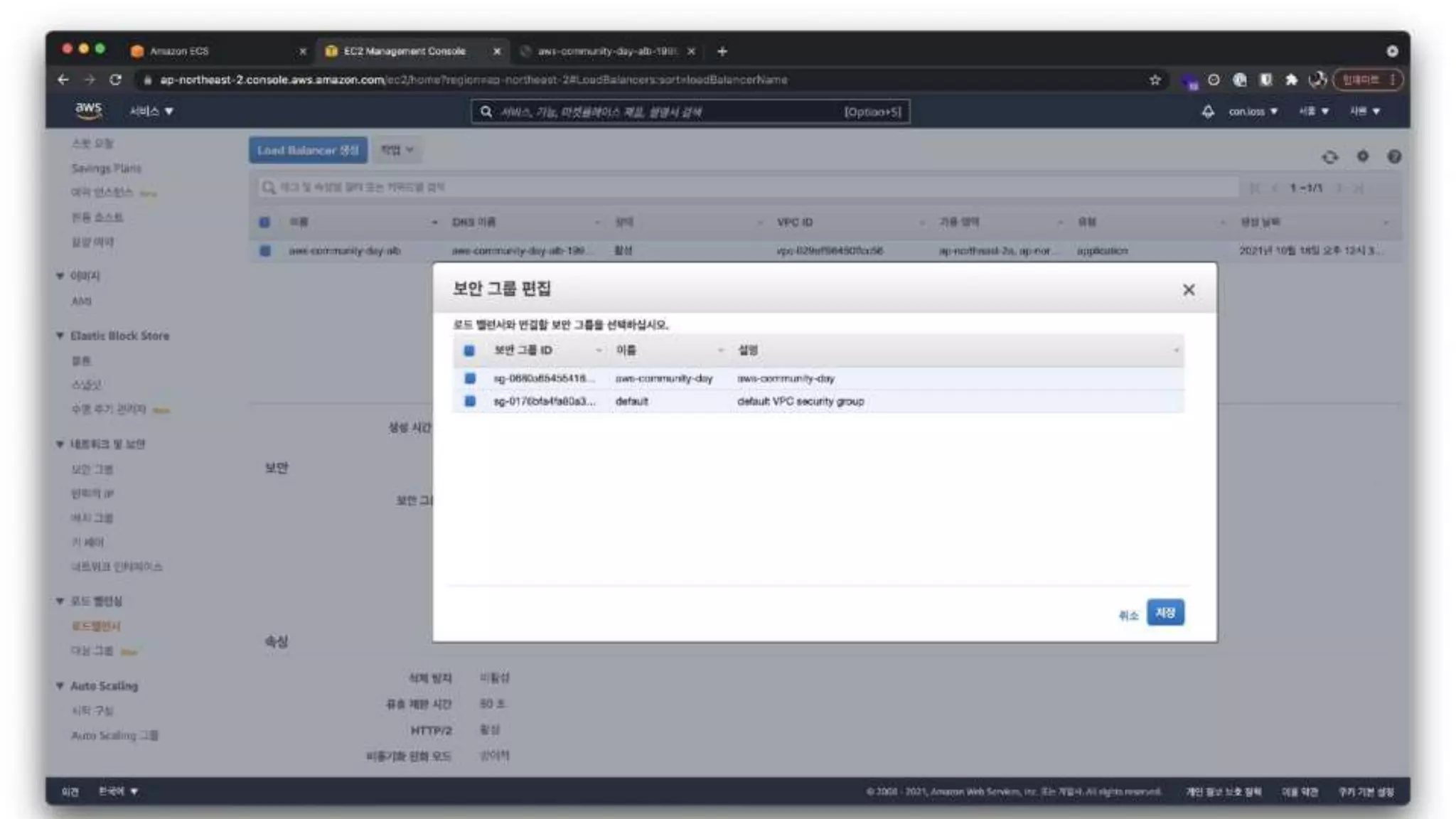1456x819 pixels.
Task: Switch to the Amazon ECS browser tab
Action: click(179, 51)
